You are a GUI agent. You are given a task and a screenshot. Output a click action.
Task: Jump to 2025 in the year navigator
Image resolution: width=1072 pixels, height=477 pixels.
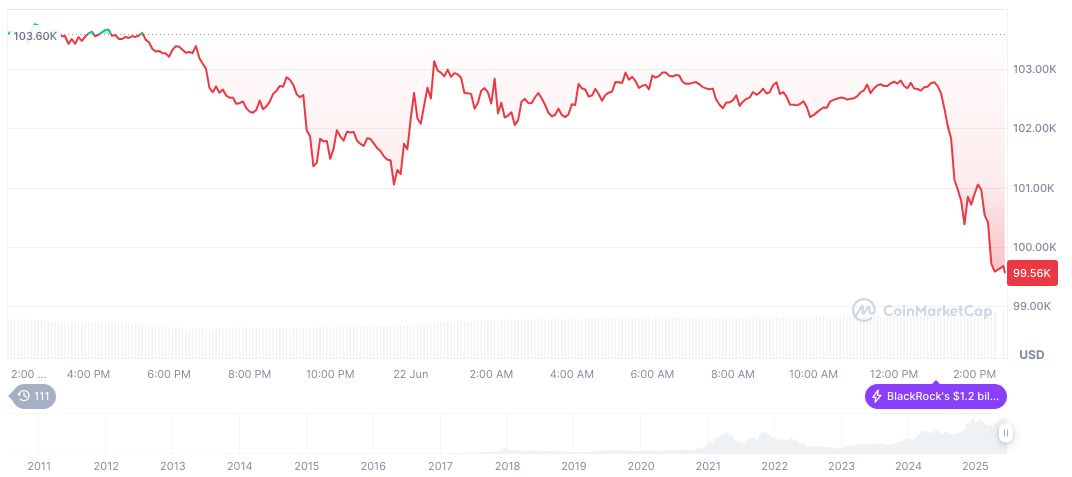coord(975,466)
